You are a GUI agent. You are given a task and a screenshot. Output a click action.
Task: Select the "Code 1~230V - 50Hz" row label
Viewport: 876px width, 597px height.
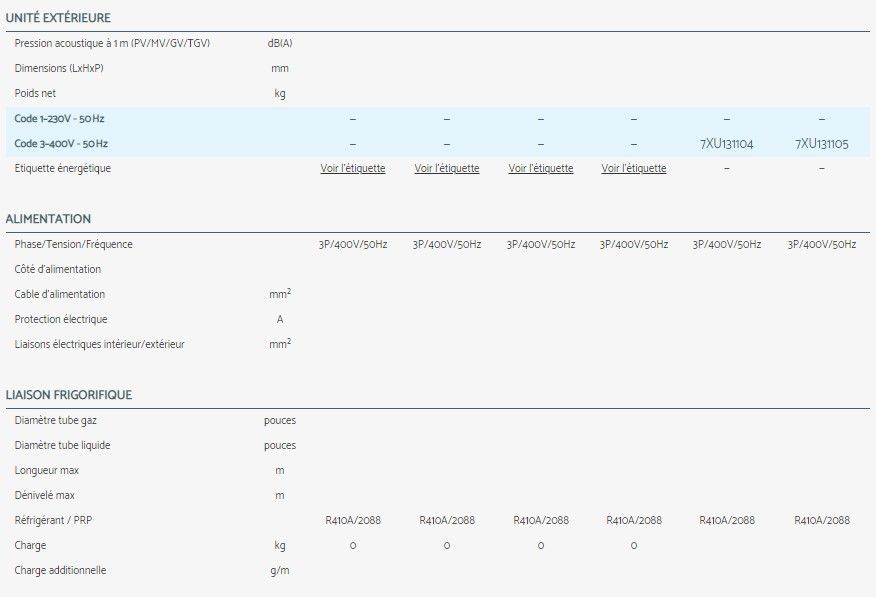61,119
